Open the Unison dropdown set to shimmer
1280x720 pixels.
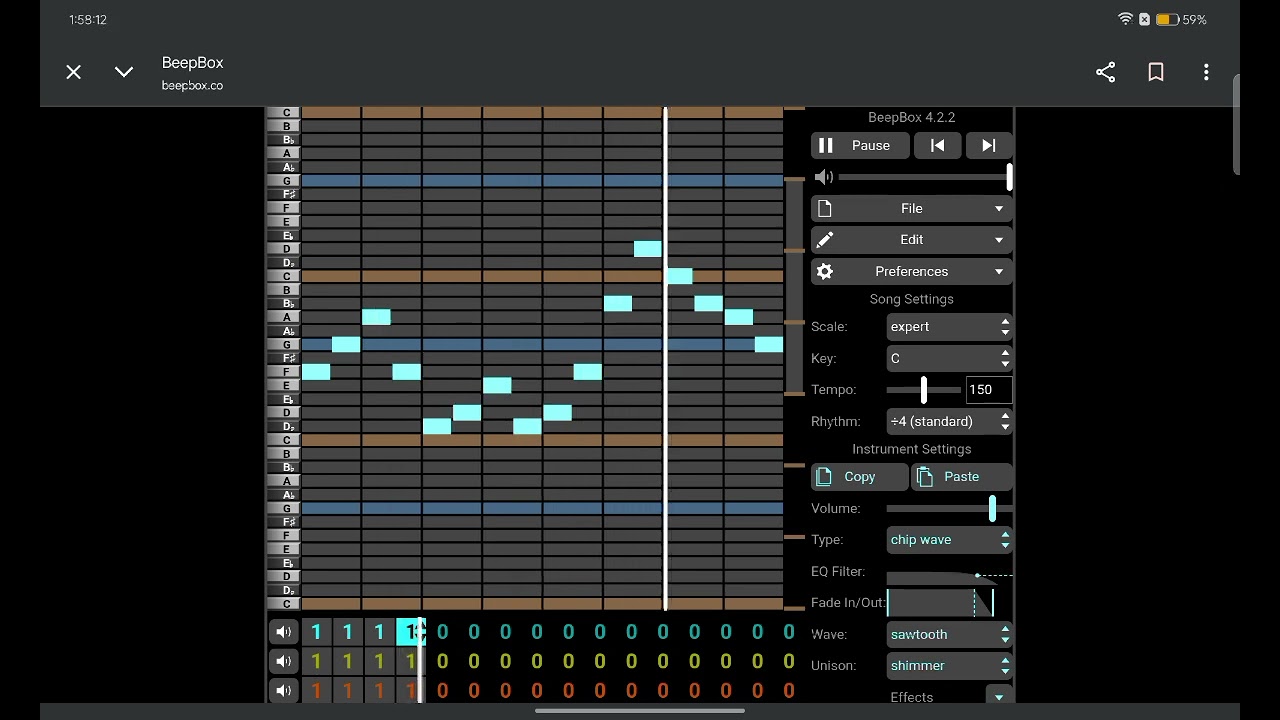pyautogui.click(x=949, y=665)
